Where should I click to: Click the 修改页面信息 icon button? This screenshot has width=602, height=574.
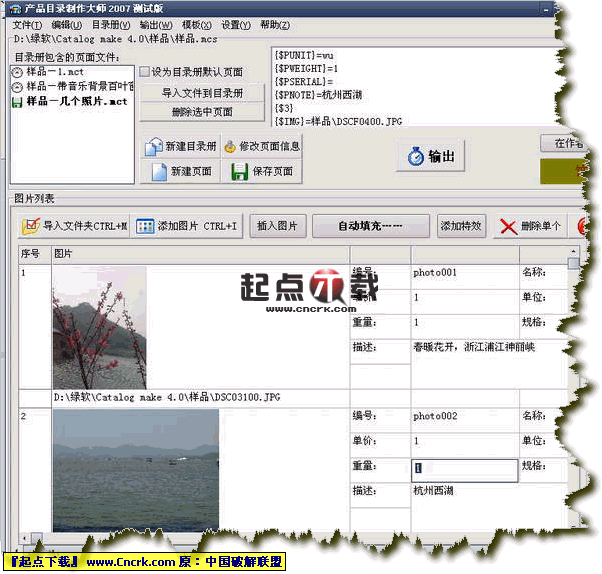262,146
